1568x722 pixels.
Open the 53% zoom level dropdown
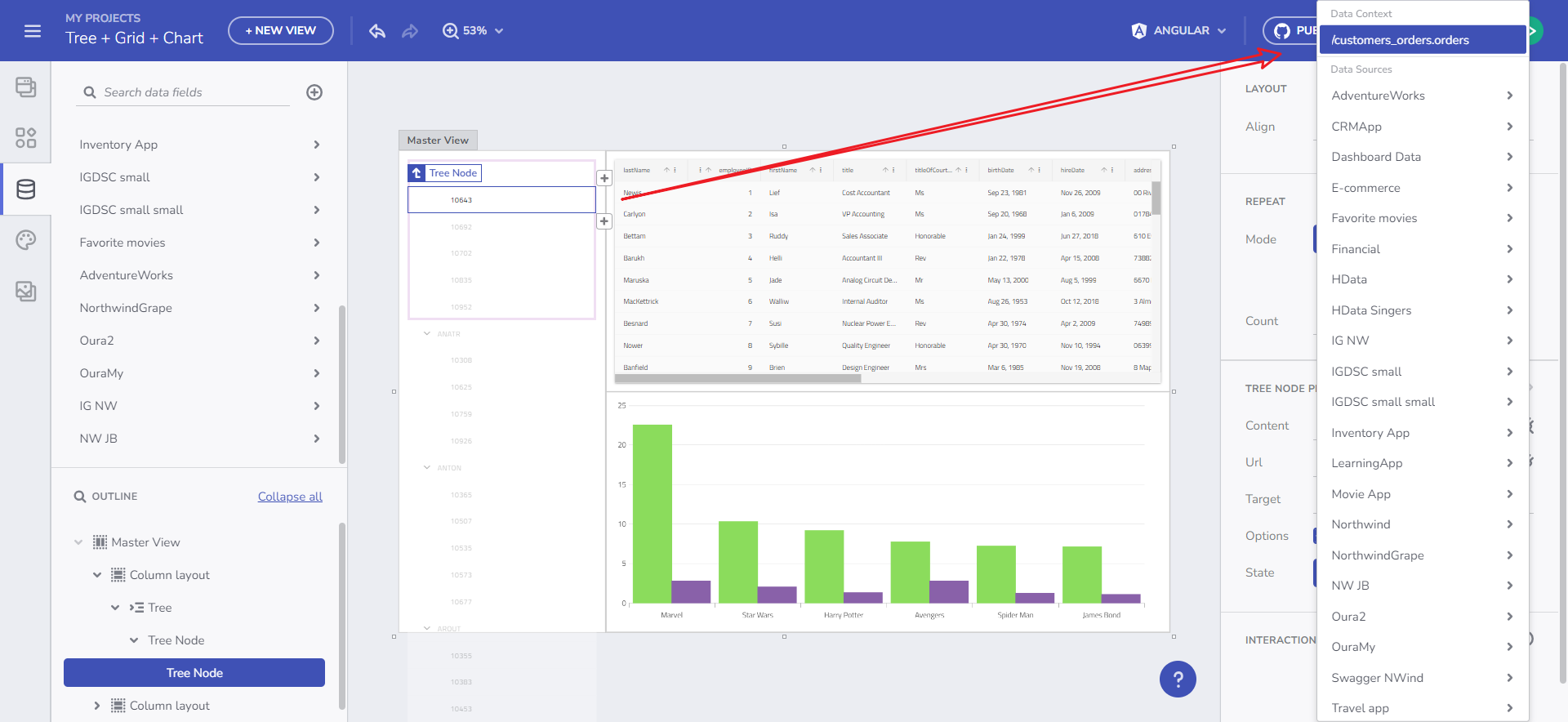[473, 31]
